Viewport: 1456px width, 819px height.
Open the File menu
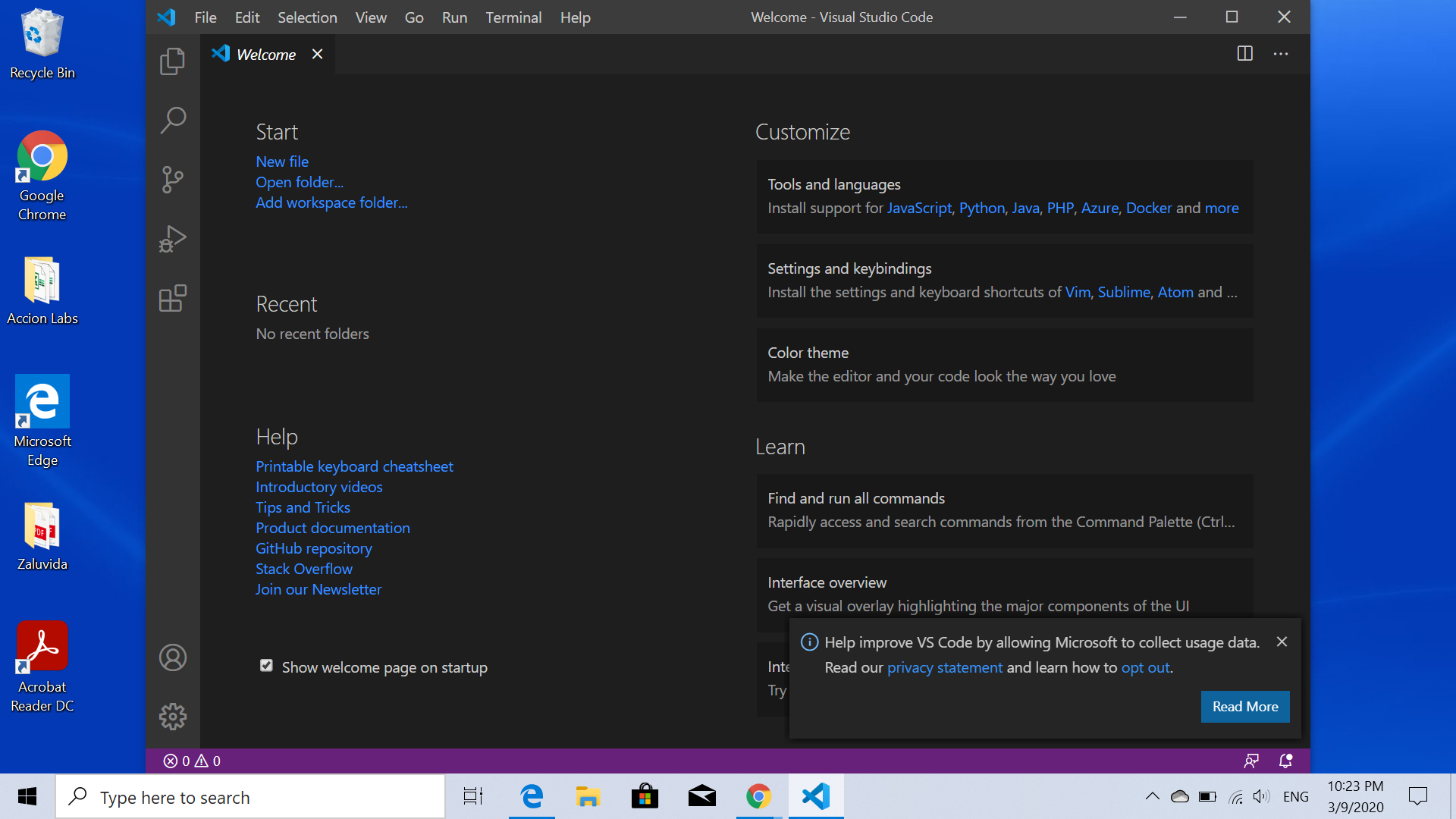(x=206, y=17)
